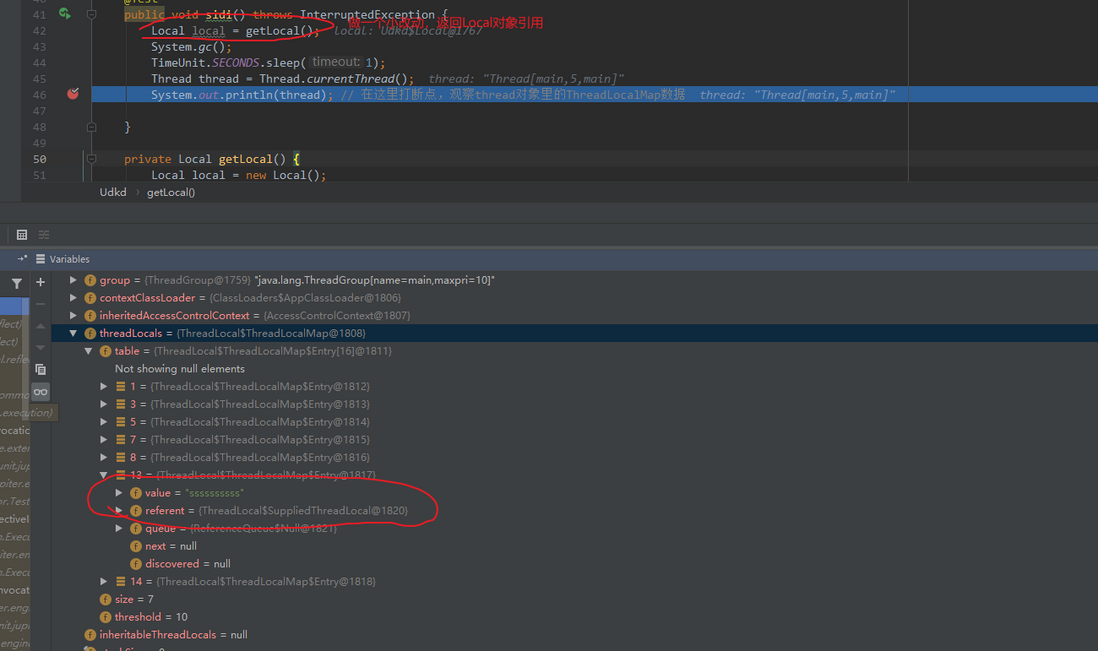Expand table entry 1 node

104,386
